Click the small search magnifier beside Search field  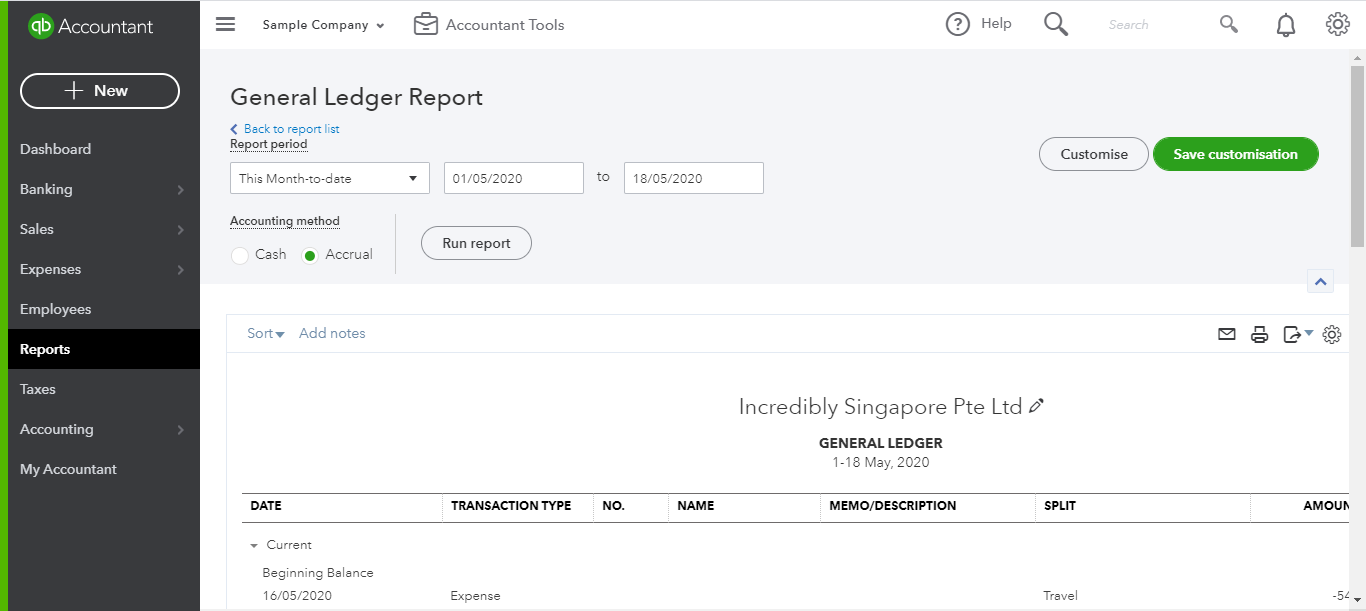tap(1229, 24)
